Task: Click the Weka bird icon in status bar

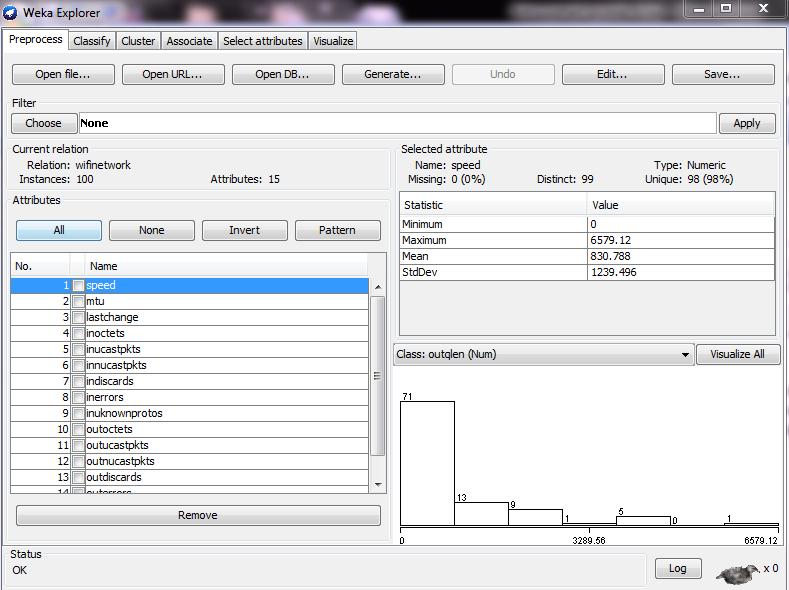Action: (x=738, y=573)
